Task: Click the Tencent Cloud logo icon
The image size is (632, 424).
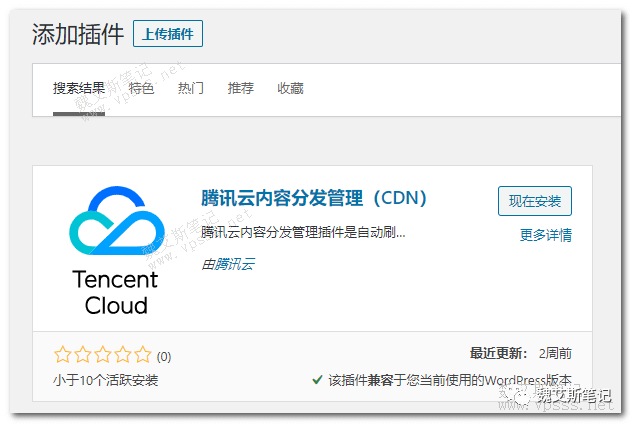Action: (x=115, y=222)
